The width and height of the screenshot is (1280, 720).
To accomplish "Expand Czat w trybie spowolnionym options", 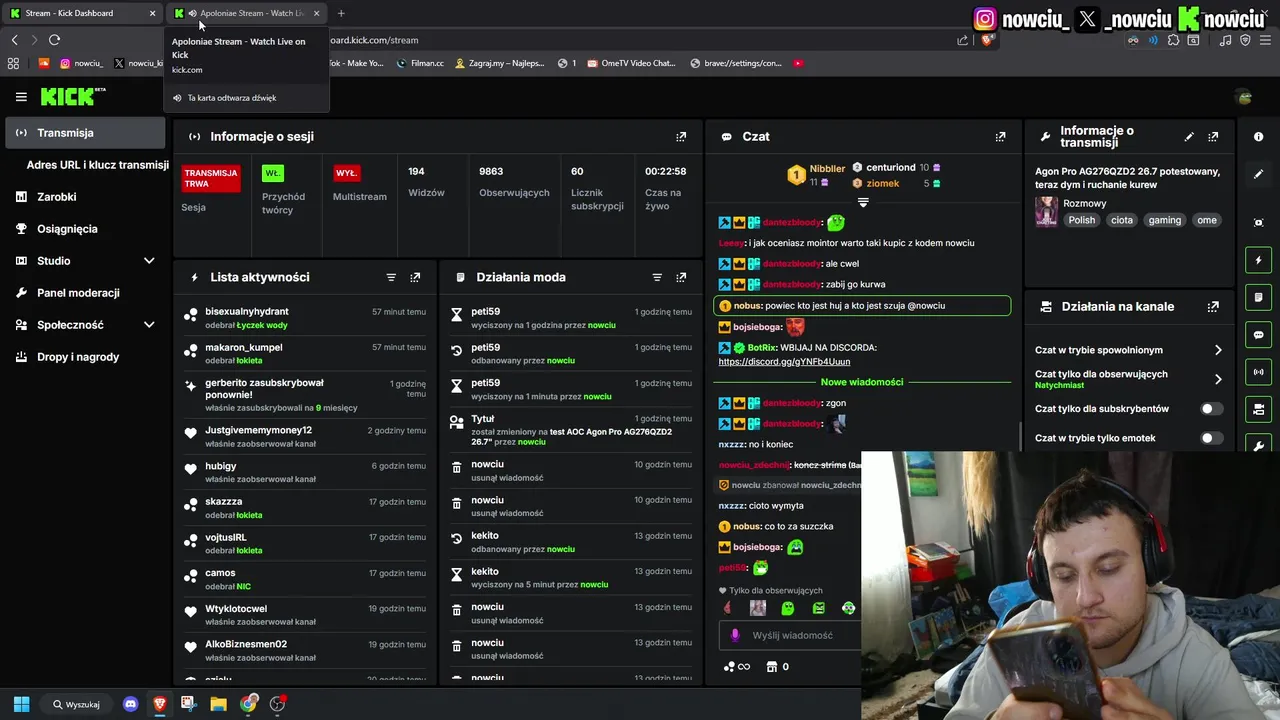I will pos(1218,350).
